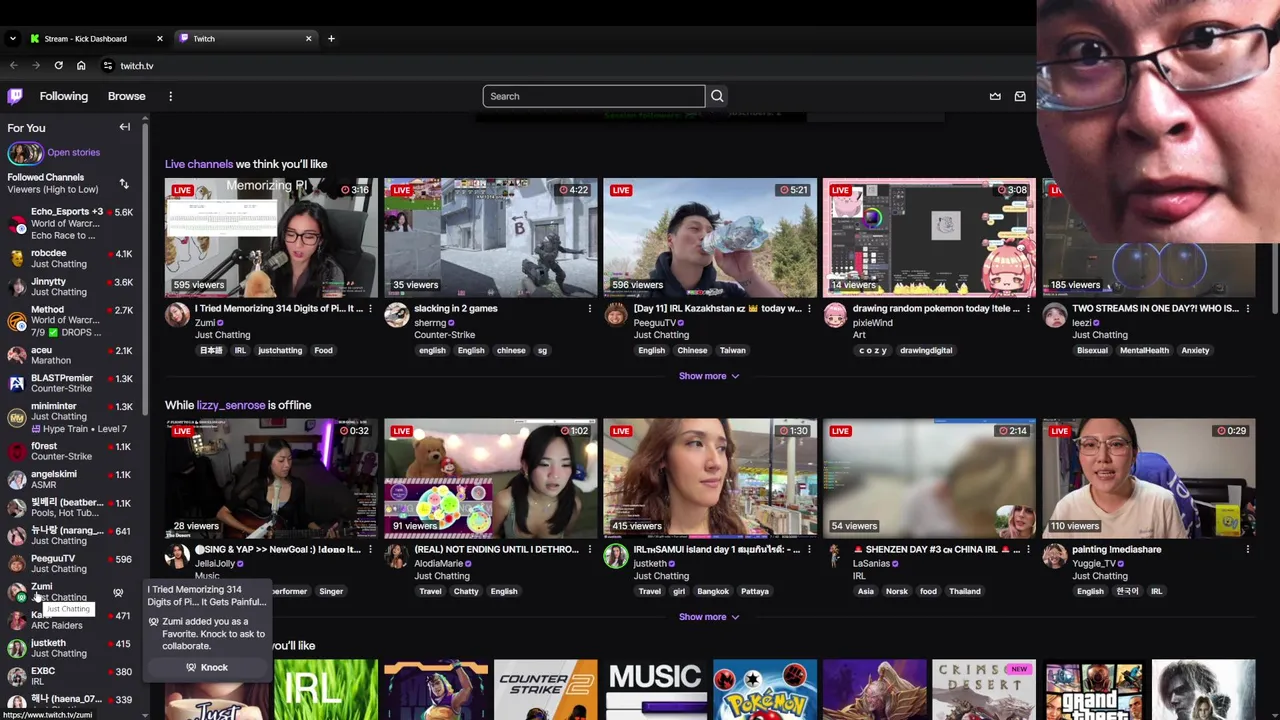
Task: Open miniminter Hype Train channel
Action: [x=72, y=417]
